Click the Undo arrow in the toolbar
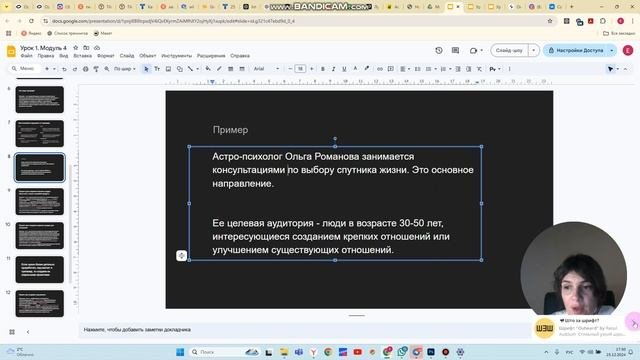The height and width of the screenshot is (360, 640). (x=64, y=69)
